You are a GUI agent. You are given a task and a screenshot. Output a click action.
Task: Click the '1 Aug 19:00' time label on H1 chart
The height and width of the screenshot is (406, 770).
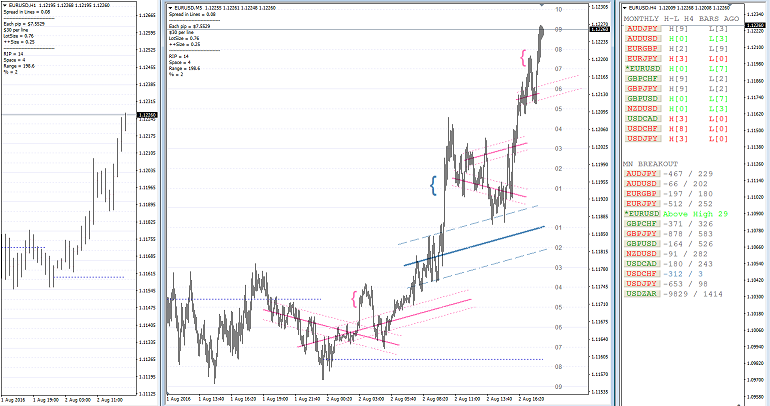[x=46, y=400]
